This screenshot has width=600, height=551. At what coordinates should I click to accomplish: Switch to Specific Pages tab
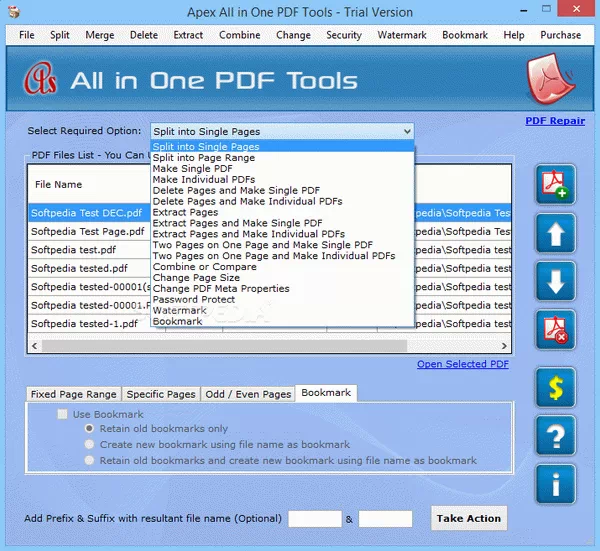point(161,394)
